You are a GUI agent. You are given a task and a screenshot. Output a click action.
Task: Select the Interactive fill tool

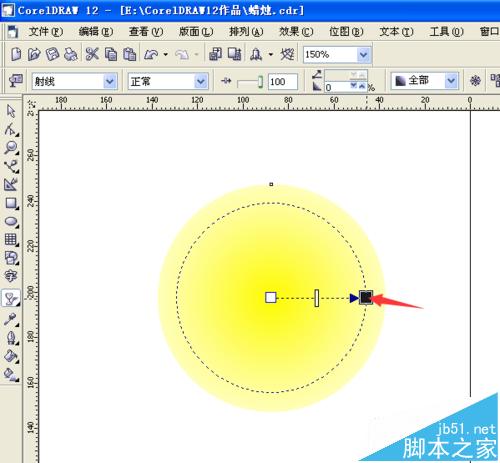click(x=11, y=375)
